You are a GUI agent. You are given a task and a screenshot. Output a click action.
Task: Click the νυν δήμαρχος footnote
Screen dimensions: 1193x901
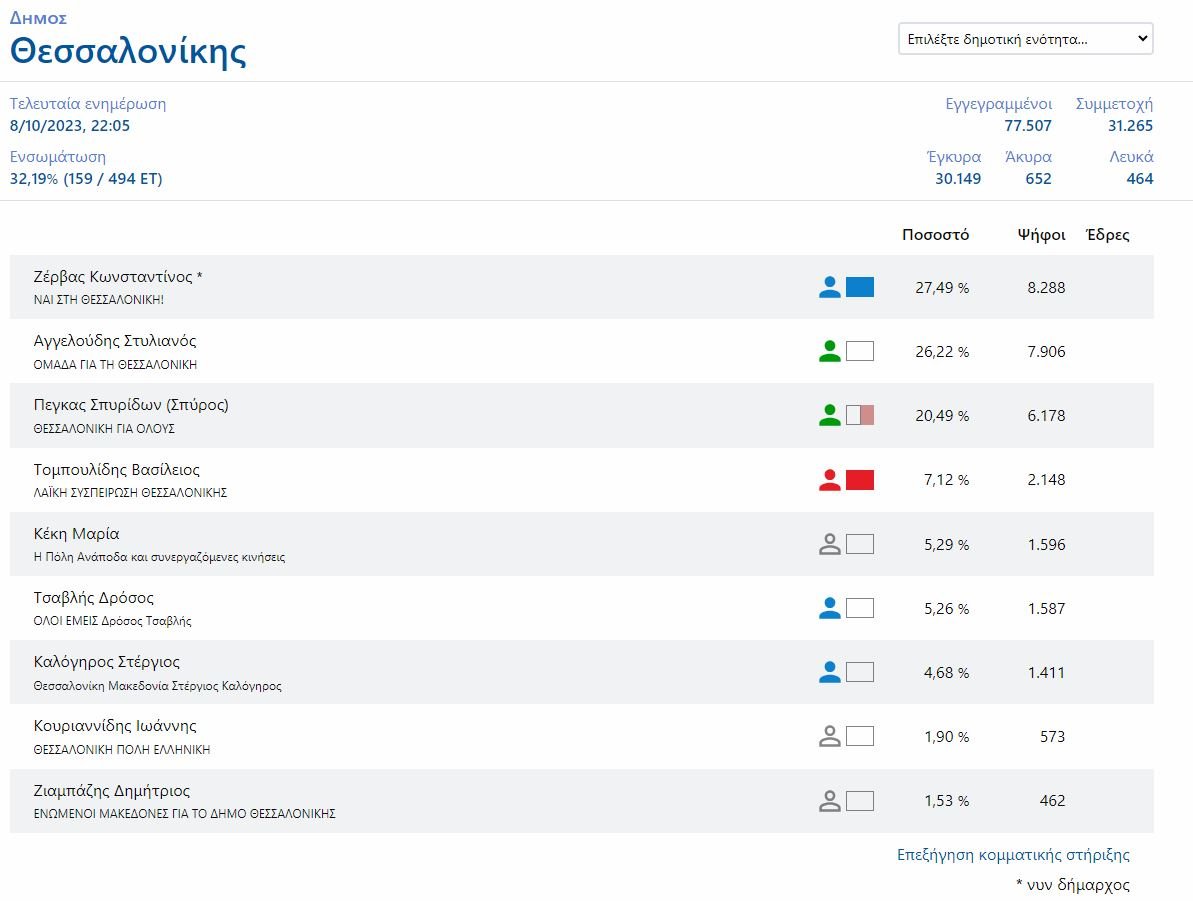click(x=1073, y=884)
